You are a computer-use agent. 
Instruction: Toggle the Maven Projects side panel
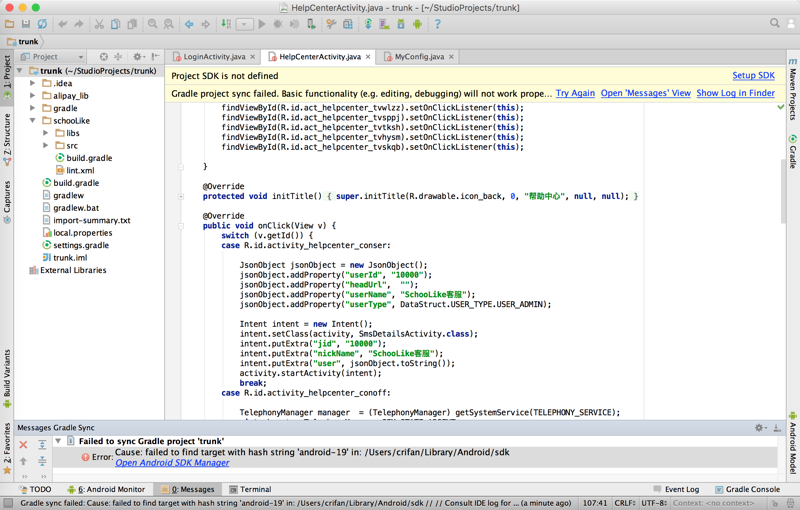point(792,92)
